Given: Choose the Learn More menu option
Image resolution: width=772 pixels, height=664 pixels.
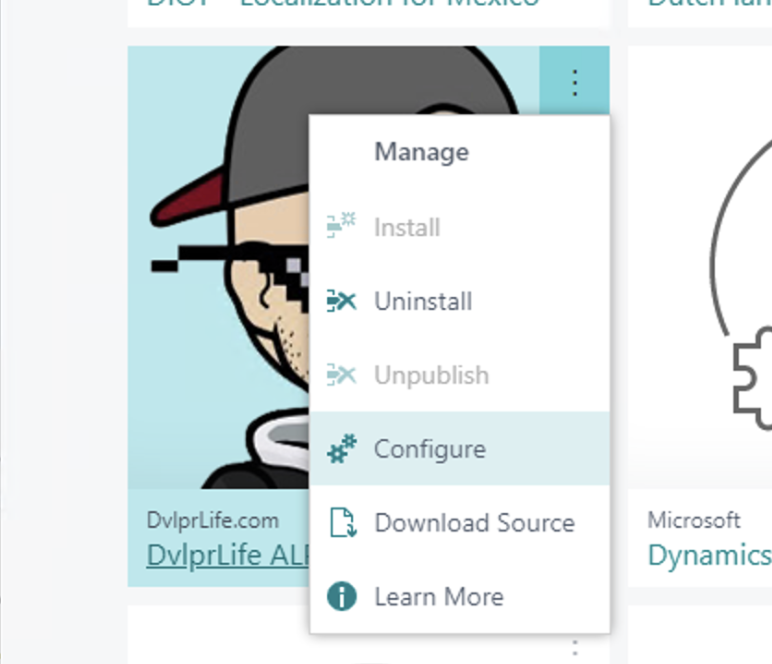Looking at the screenshot, I should 438,597.
